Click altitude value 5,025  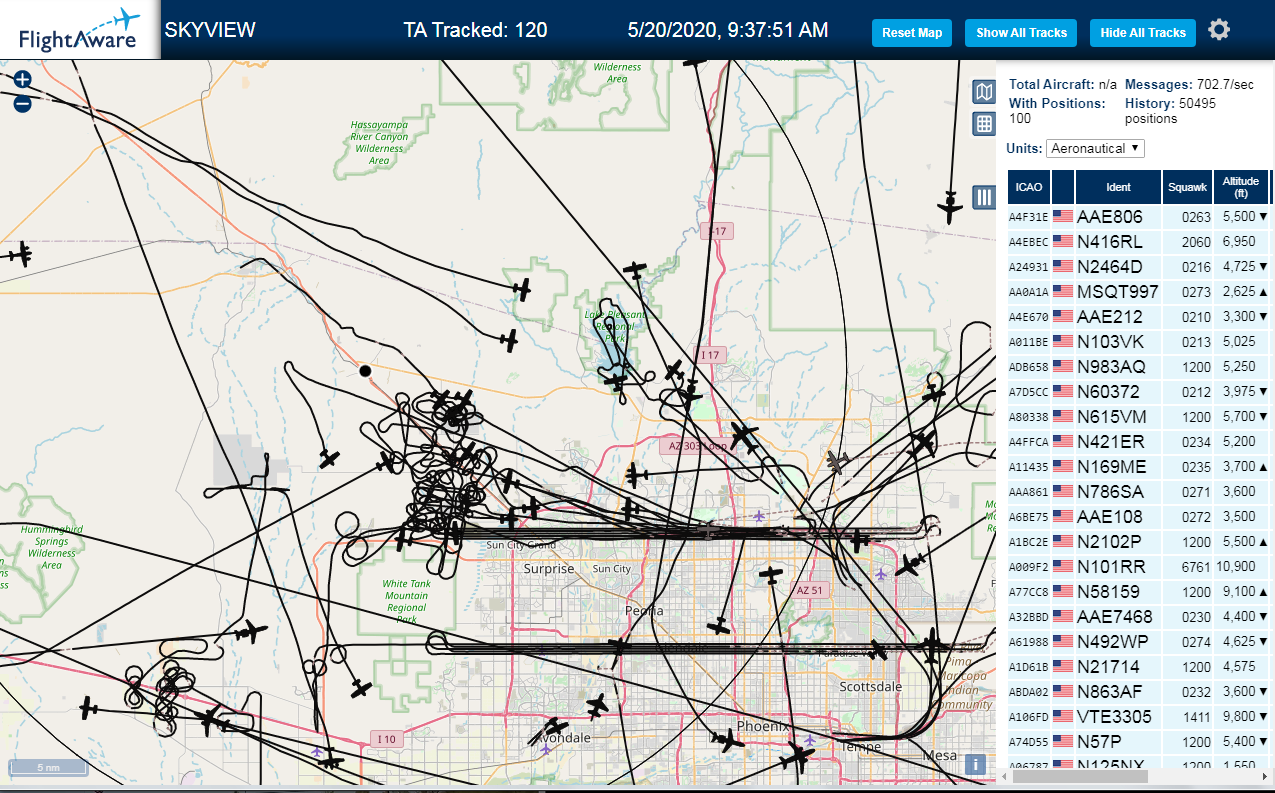[x=1238, y=342]
